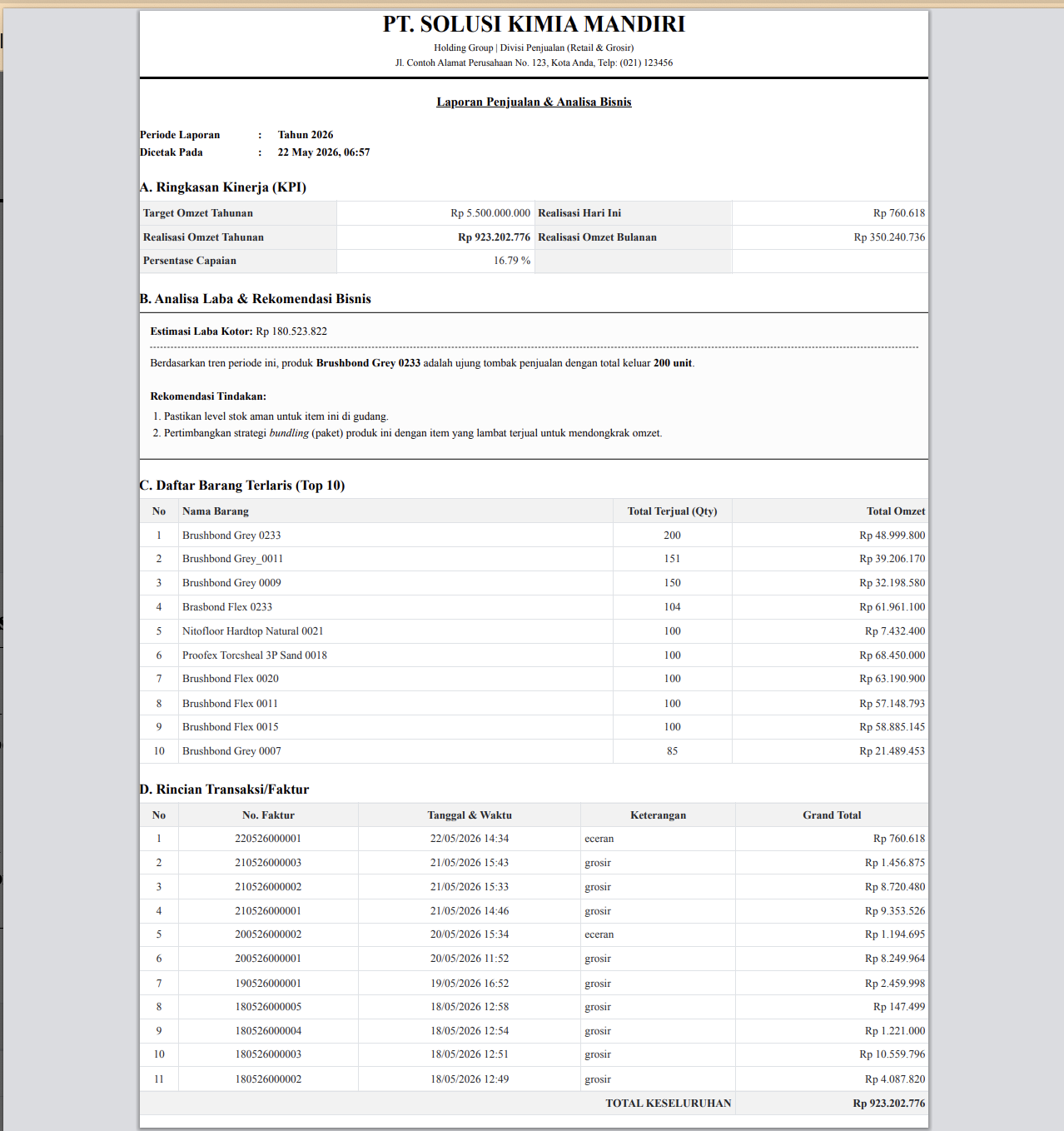Screen dimensions: 1064x1131
Task: Click the timestamp 20/05/2026 11:52
Action: pos(470,959)
